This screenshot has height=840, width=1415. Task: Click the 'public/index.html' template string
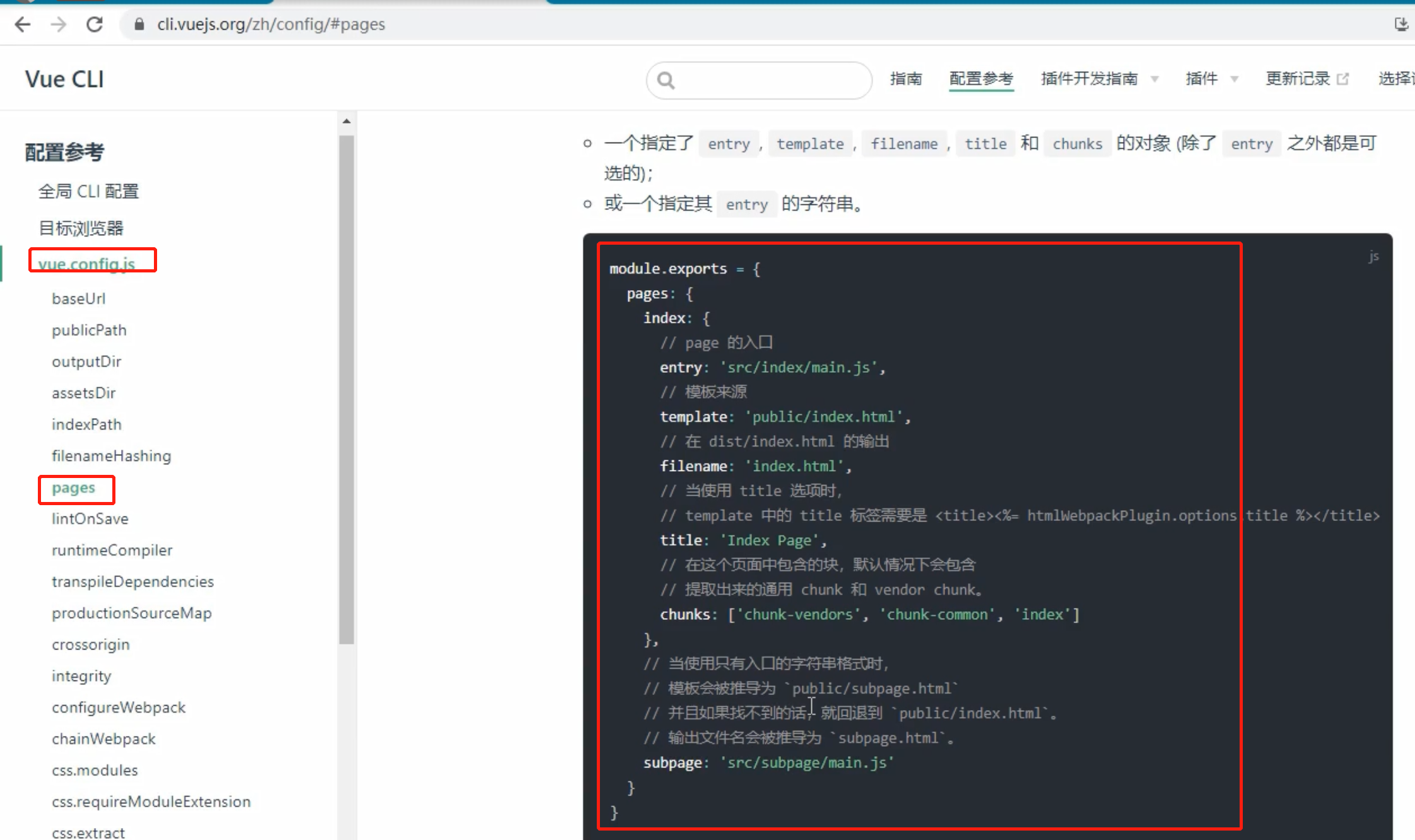pyautogui.click(x=823, y=417)
